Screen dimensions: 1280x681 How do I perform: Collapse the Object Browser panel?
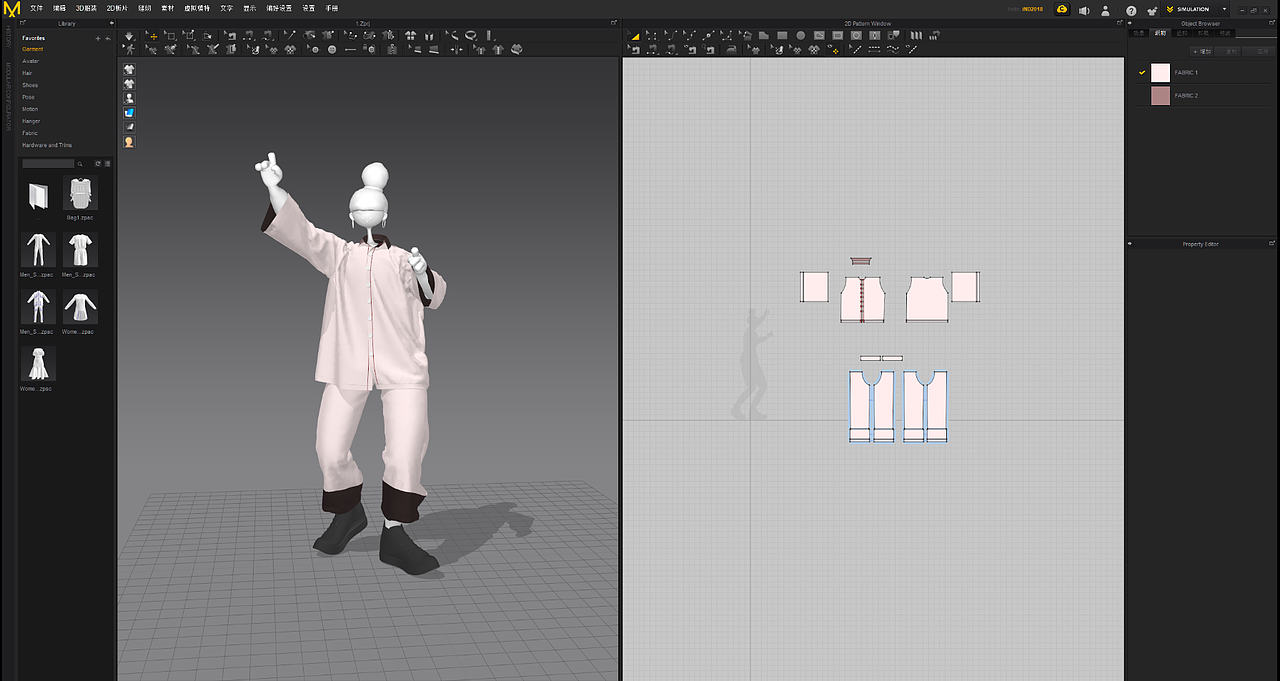coord(1130,23)
